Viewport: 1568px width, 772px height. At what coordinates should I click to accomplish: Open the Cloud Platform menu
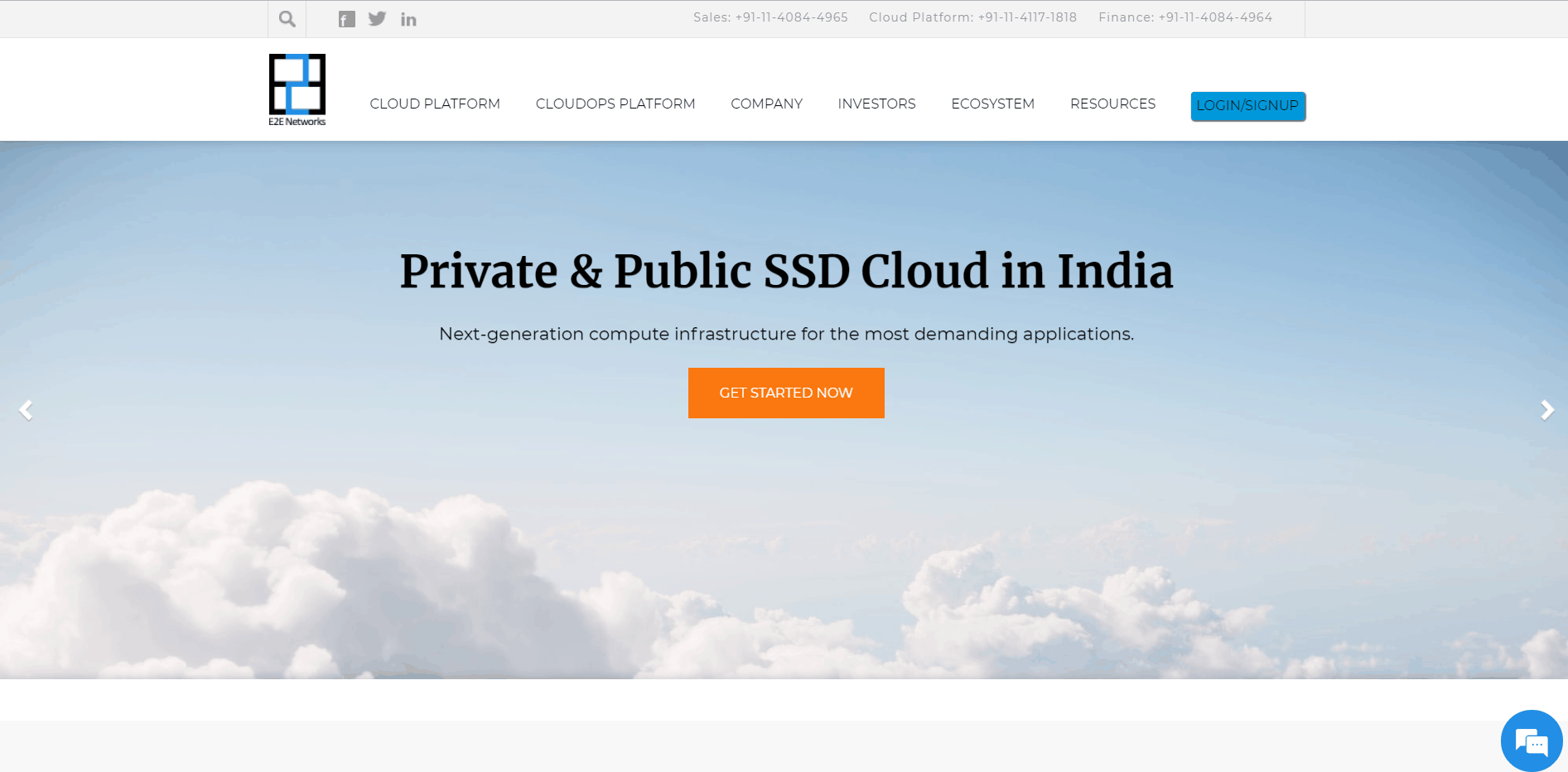[x=435, y=104]
